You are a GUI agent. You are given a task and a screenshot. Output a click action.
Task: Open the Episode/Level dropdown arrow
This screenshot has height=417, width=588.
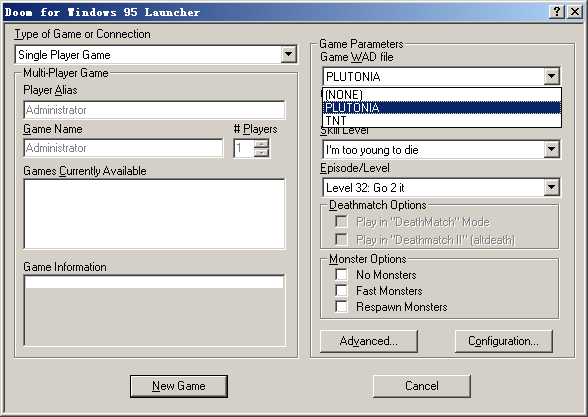click(x=551, y=187)
